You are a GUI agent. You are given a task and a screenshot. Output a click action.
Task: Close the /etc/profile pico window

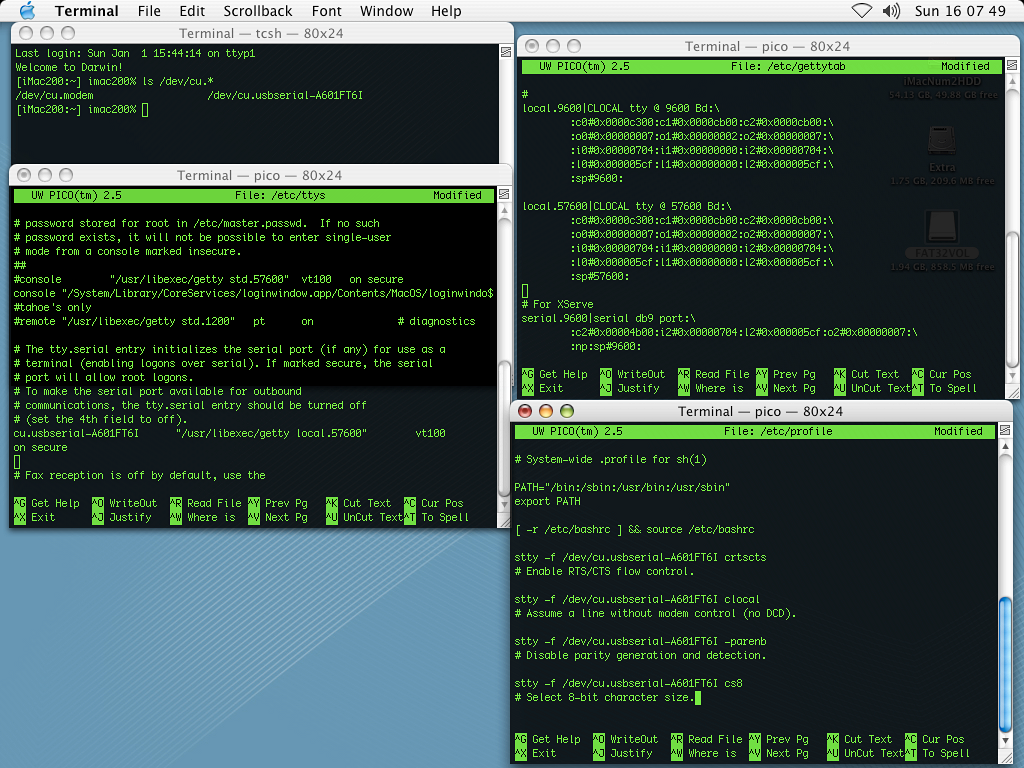tap(524, 411)
